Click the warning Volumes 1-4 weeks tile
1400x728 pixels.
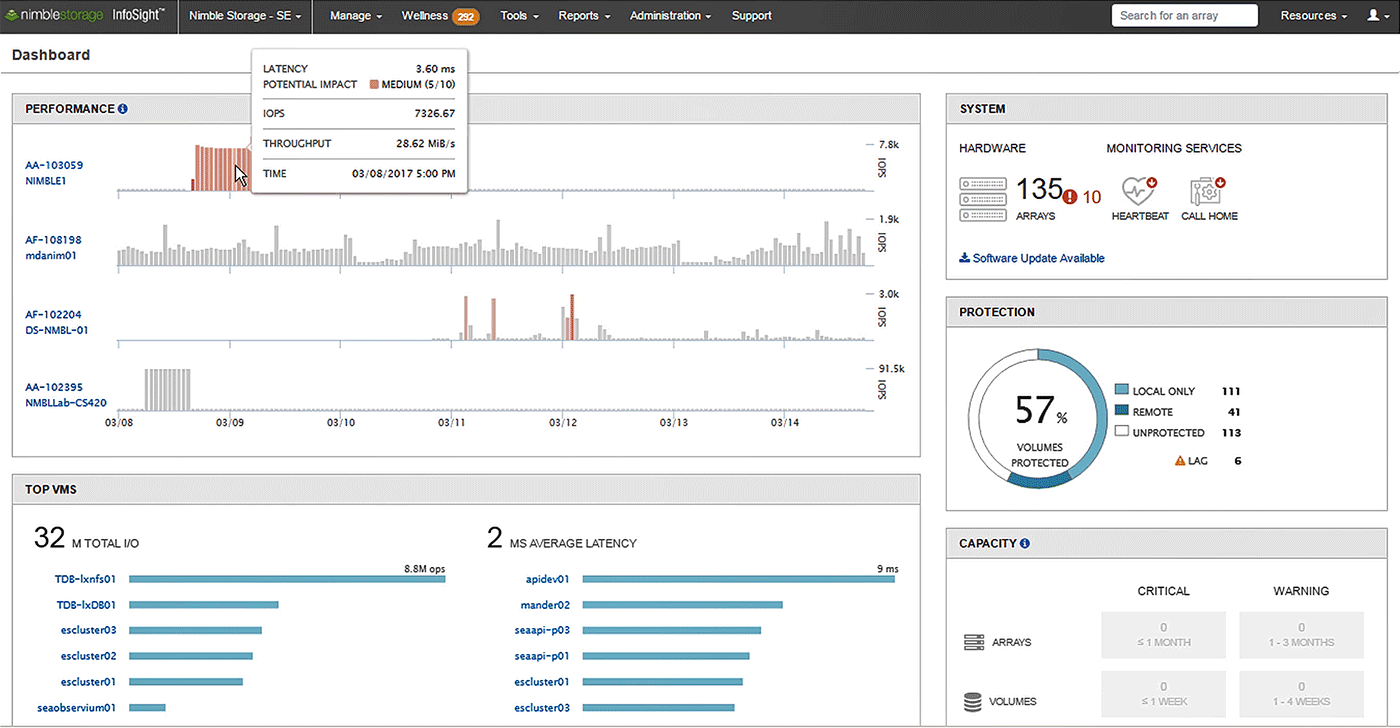1301,694
